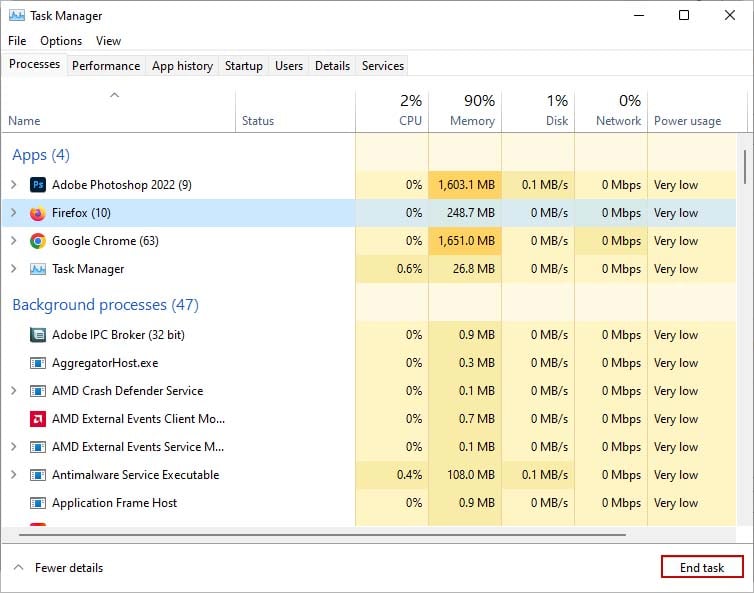Click the horizontal scrollbar at the bottom
The image size is (754, 593).
(323, 534)
